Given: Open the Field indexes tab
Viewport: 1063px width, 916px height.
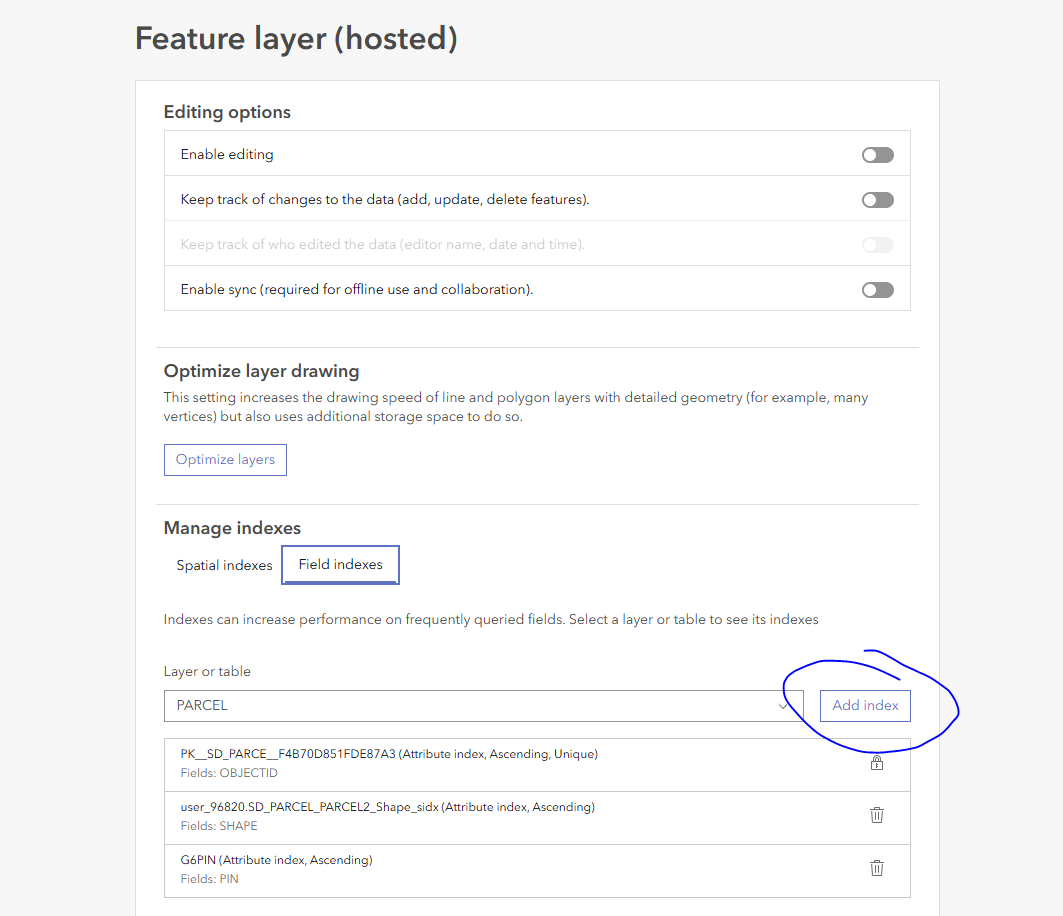Looking at the screenshot, I should coord(340,564).
